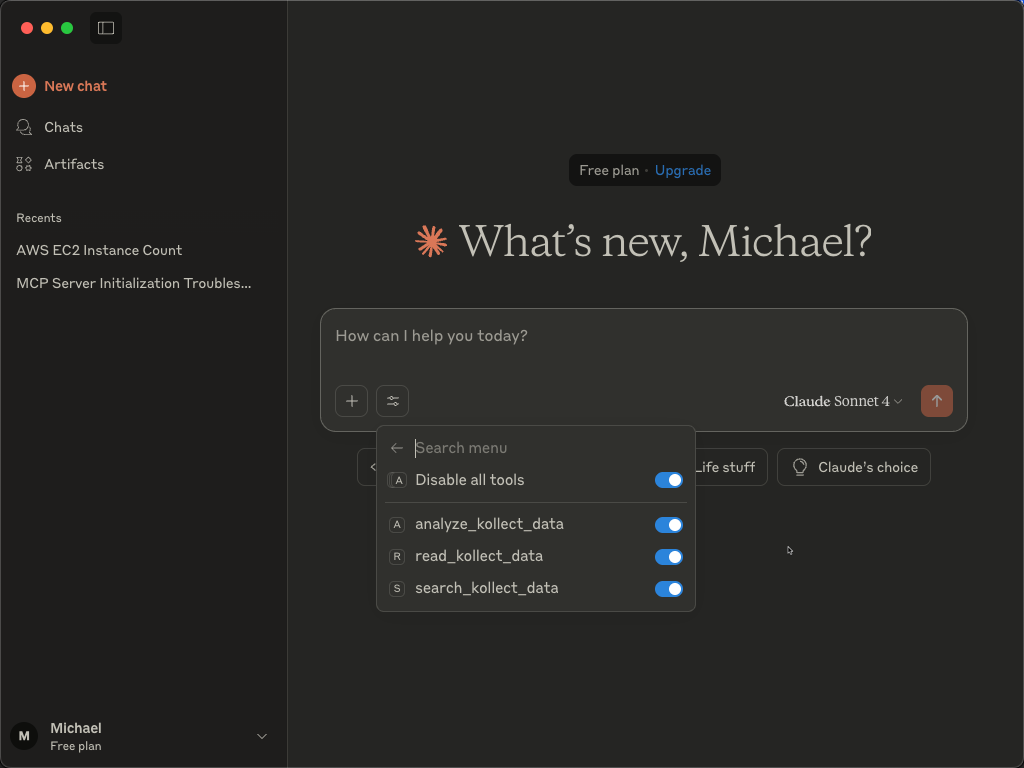This screenshot has width=1024, height=768.
Task: Click the Disable all tools label
Action: pyautogui.click(x=470, y=480)
